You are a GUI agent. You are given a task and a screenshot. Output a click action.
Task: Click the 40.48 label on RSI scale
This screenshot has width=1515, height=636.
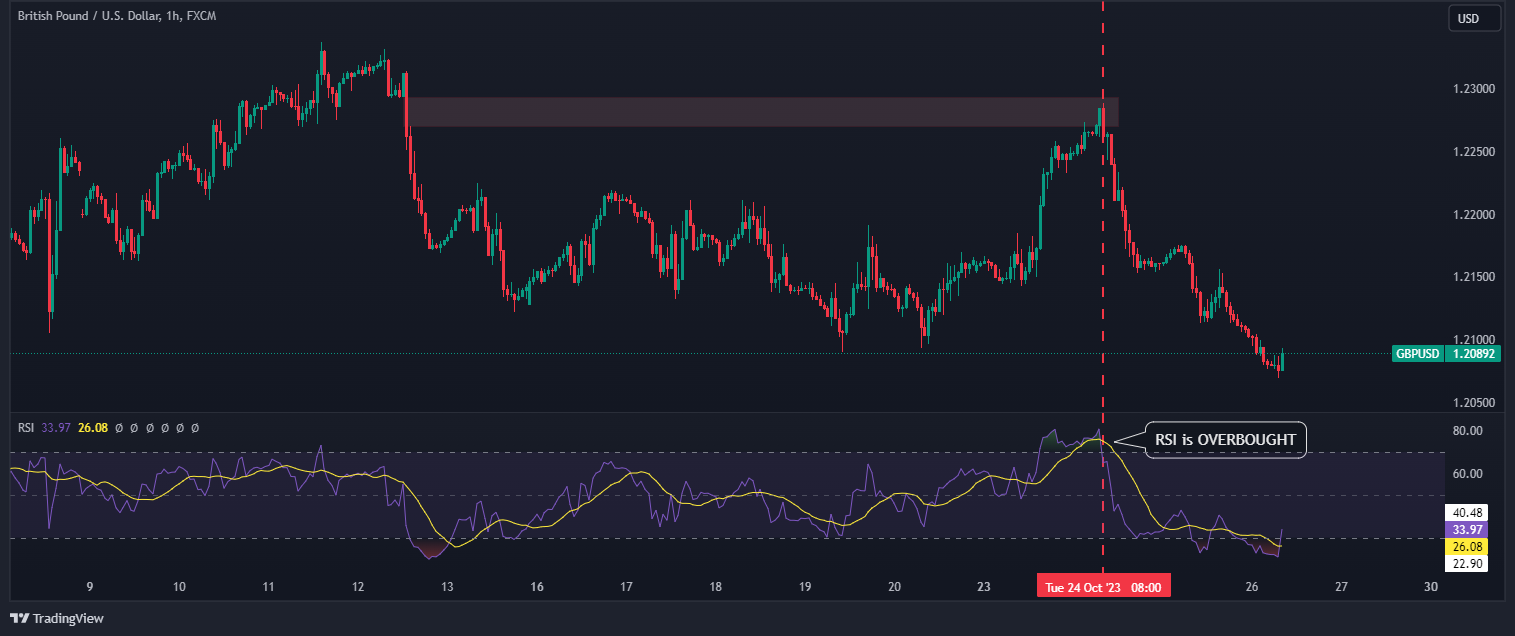1467,512
